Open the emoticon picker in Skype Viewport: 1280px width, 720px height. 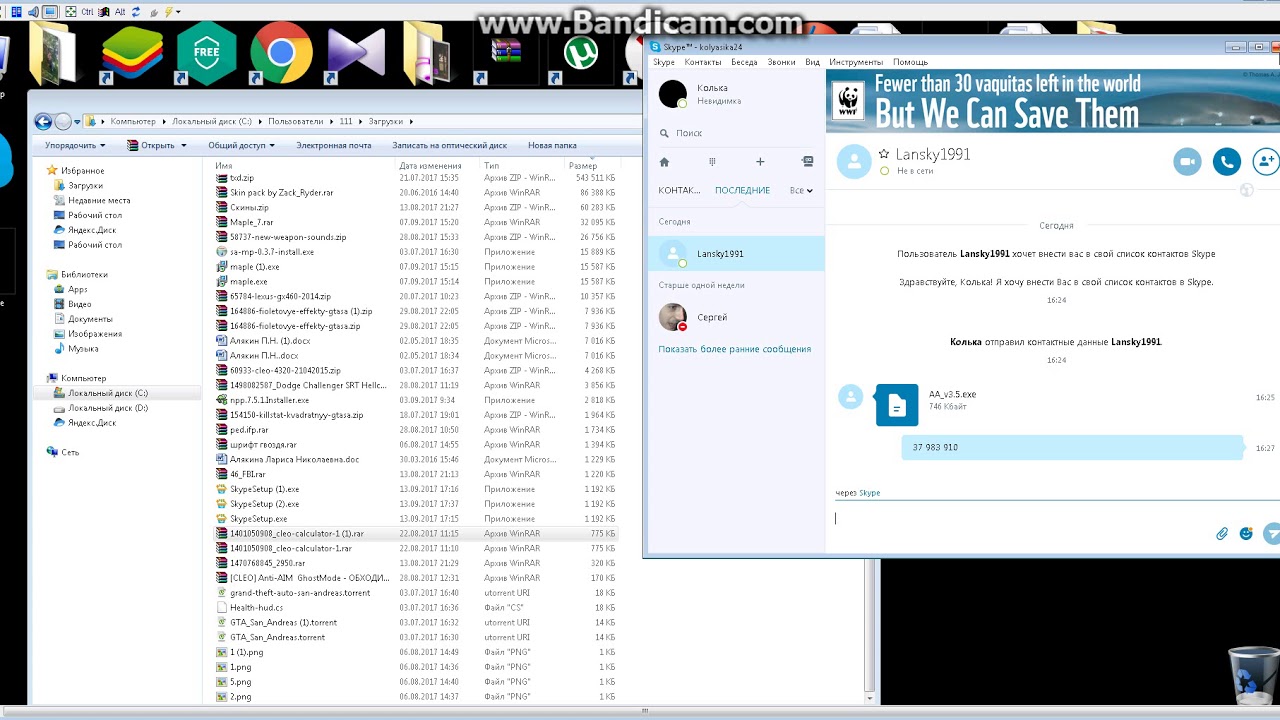coord(1246,534)
